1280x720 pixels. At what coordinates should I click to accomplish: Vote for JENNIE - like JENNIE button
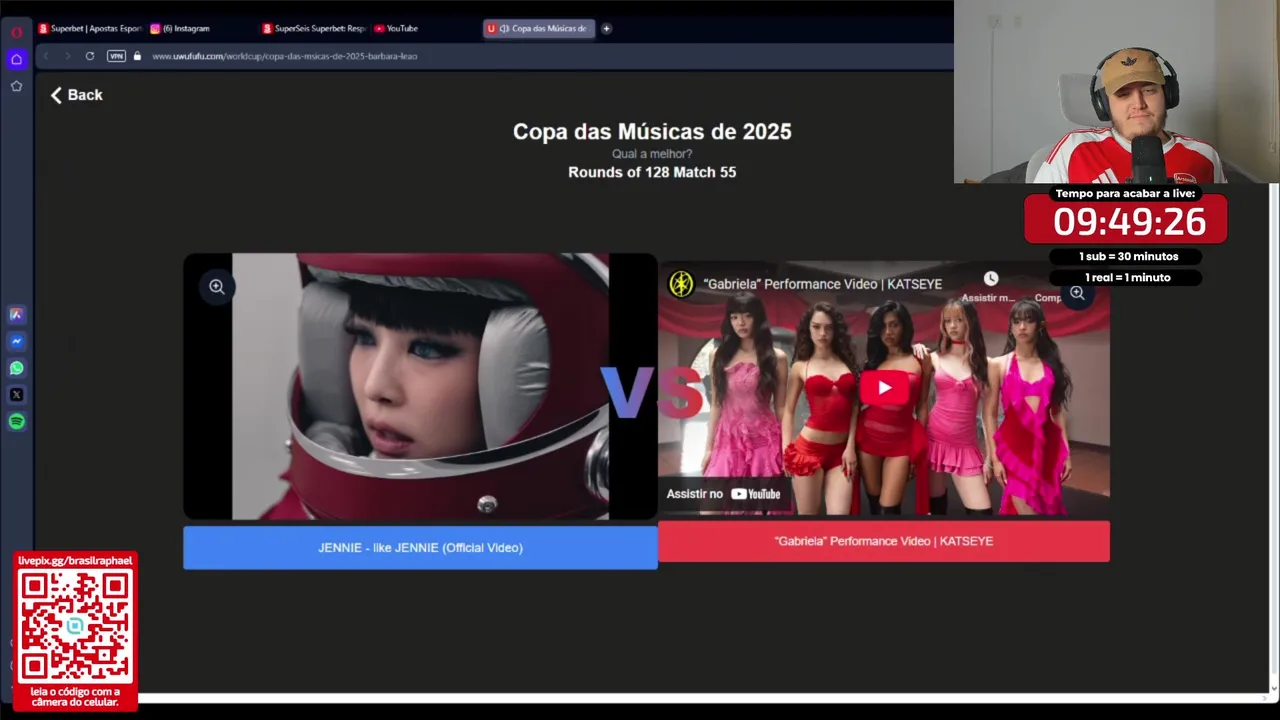[x=420, y=548]
